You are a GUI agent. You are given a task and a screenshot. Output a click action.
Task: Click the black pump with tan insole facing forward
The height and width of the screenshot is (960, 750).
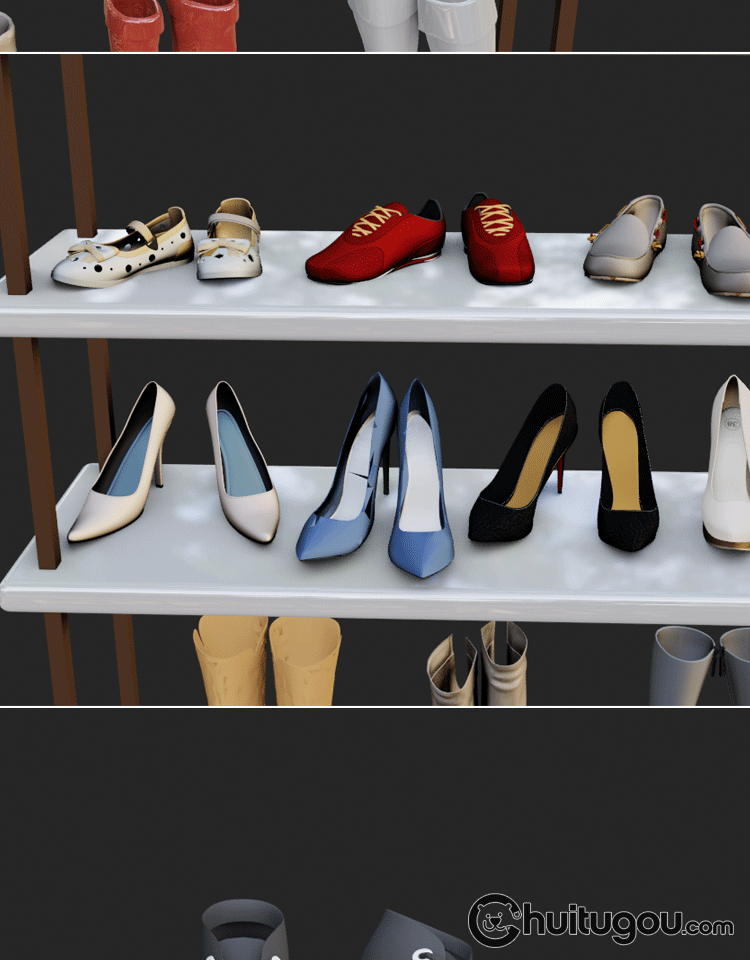[628, 466]
